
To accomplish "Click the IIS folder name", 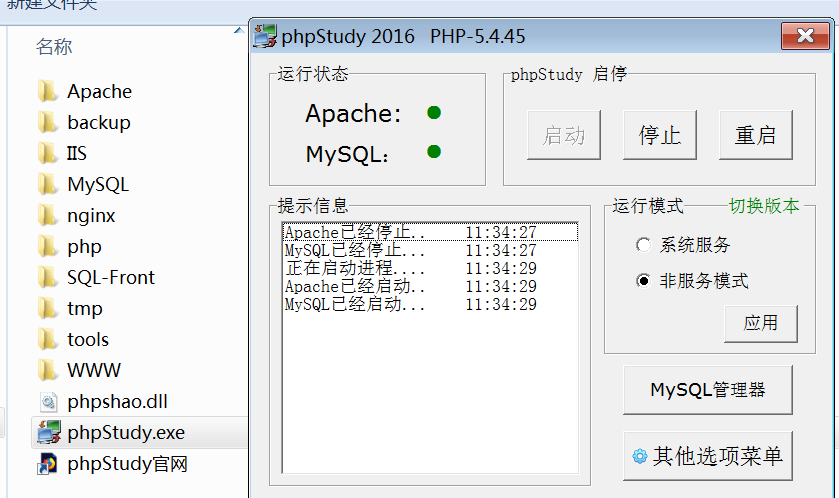I will pyautogui.click(x=77, y=154).
